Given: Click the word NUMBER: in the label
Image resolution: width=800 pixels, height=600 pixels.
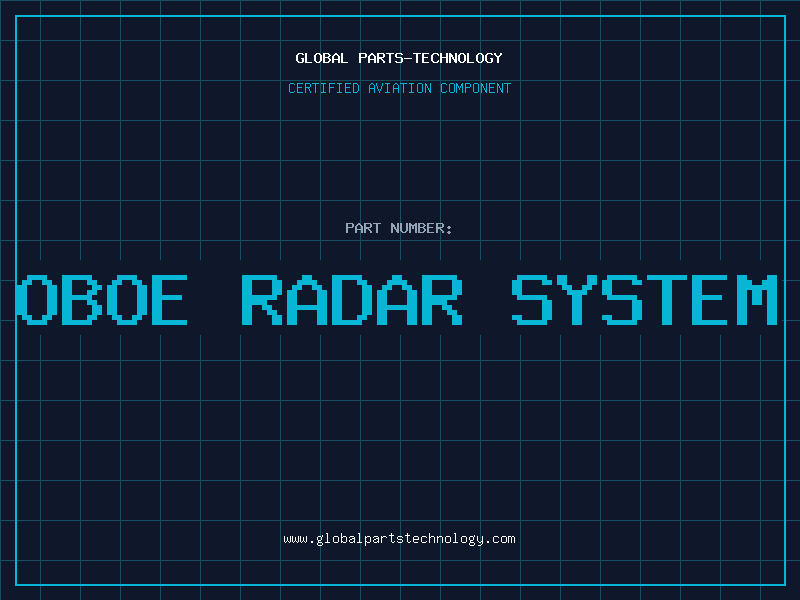Looking at the screenshot, I should [421, 228].
